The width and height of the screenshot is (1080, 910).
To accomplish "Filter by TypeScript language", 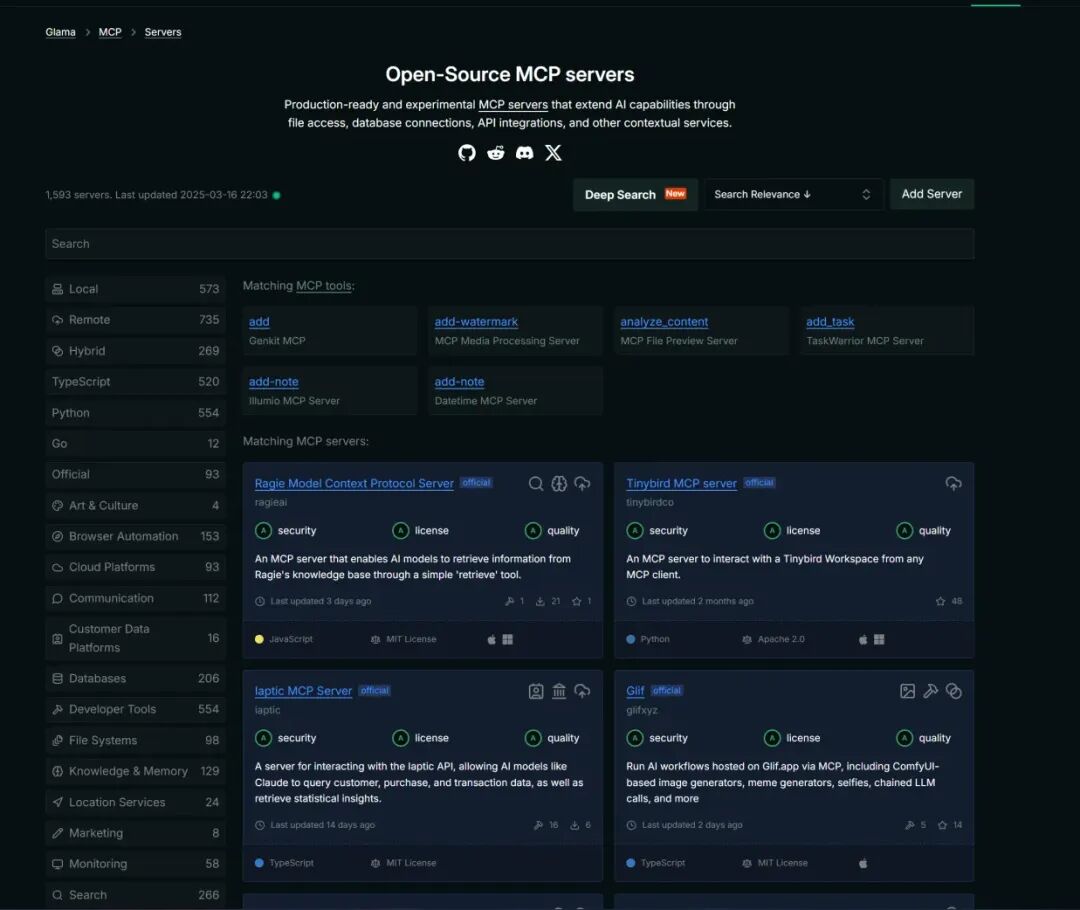I will [136, 382].
